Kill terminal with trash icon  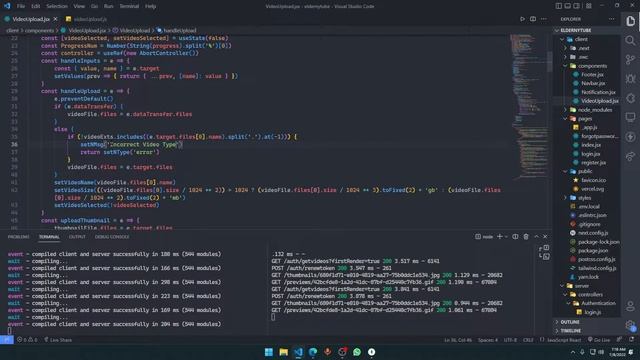click(x=526, y=237)
